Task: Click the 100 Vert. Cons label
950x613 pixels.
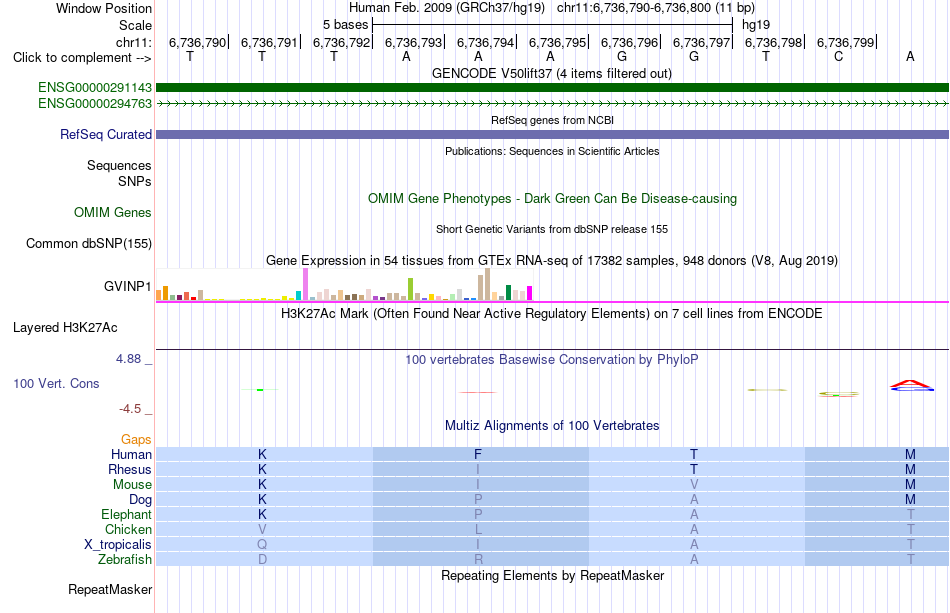Action: click(56, 383)
